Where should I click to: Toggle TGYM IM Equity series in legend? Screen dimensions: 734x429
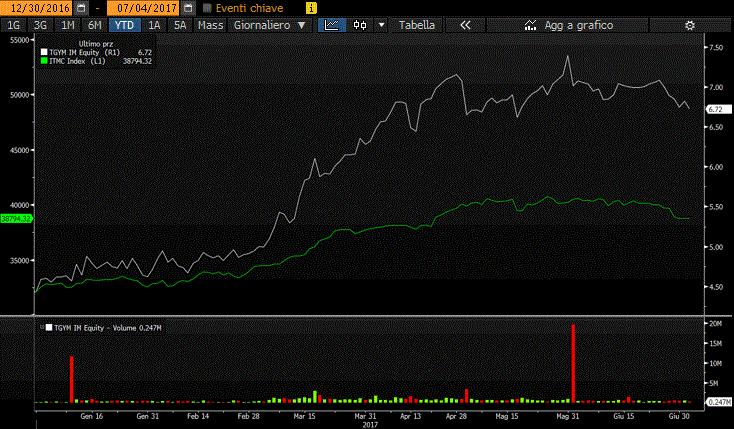pyautogui.click(x=44, y=52)
